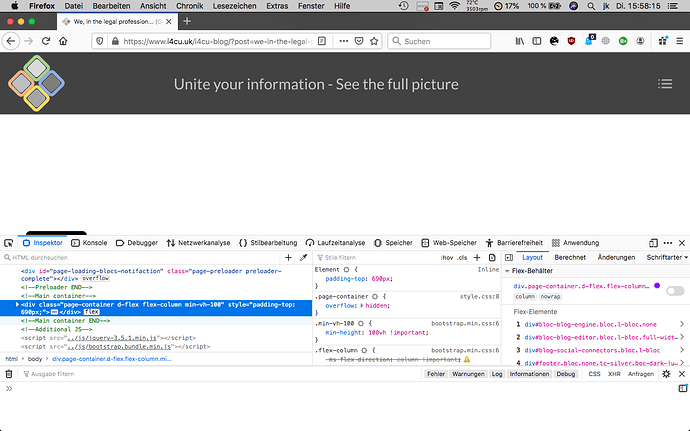690x431 pixels.
Task: Toggle Informationen console filter
Action: (x=529, y=374)
